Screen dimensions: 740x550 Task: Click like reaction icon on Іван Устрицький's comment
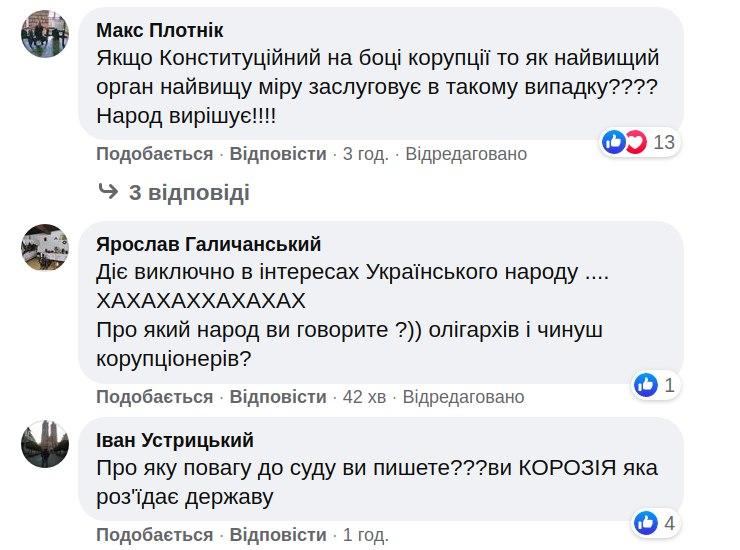[x=646, y=522]
